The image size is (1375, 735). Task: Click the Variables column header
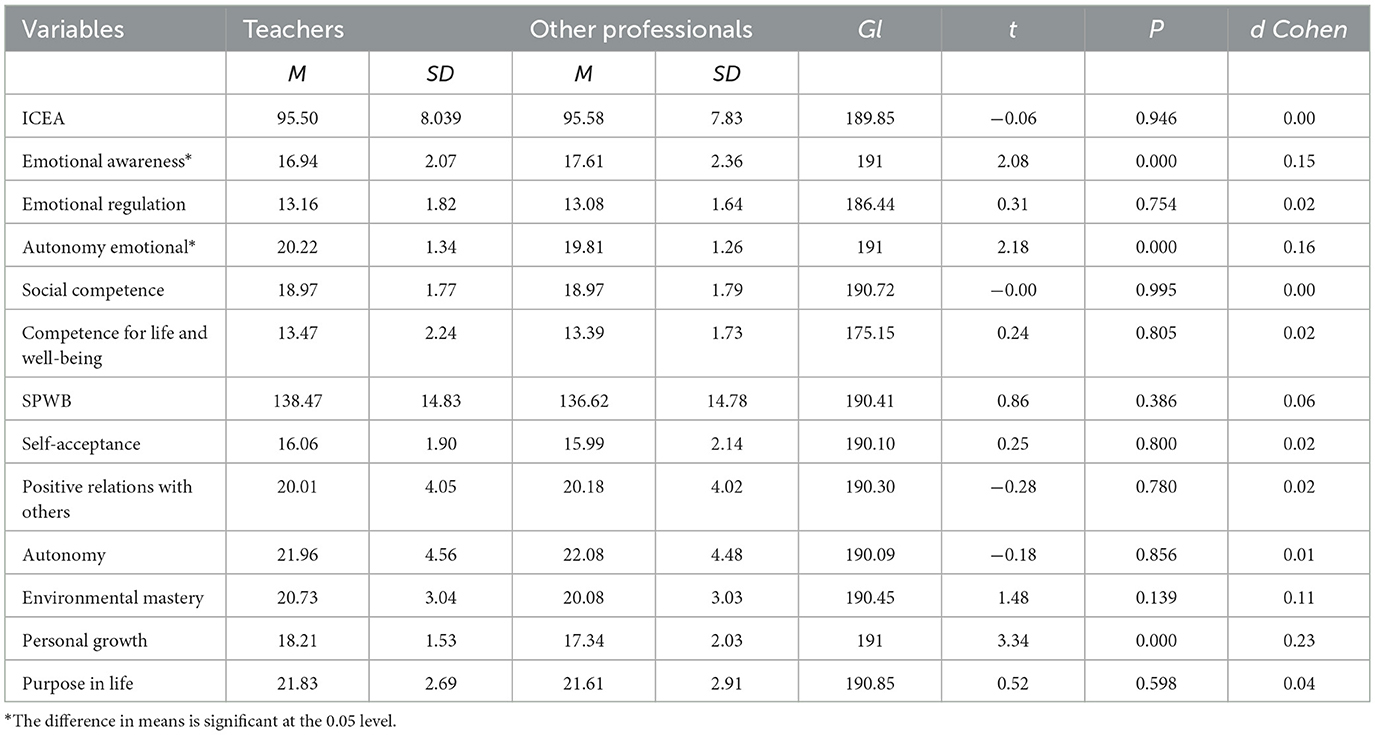[73, 29]
